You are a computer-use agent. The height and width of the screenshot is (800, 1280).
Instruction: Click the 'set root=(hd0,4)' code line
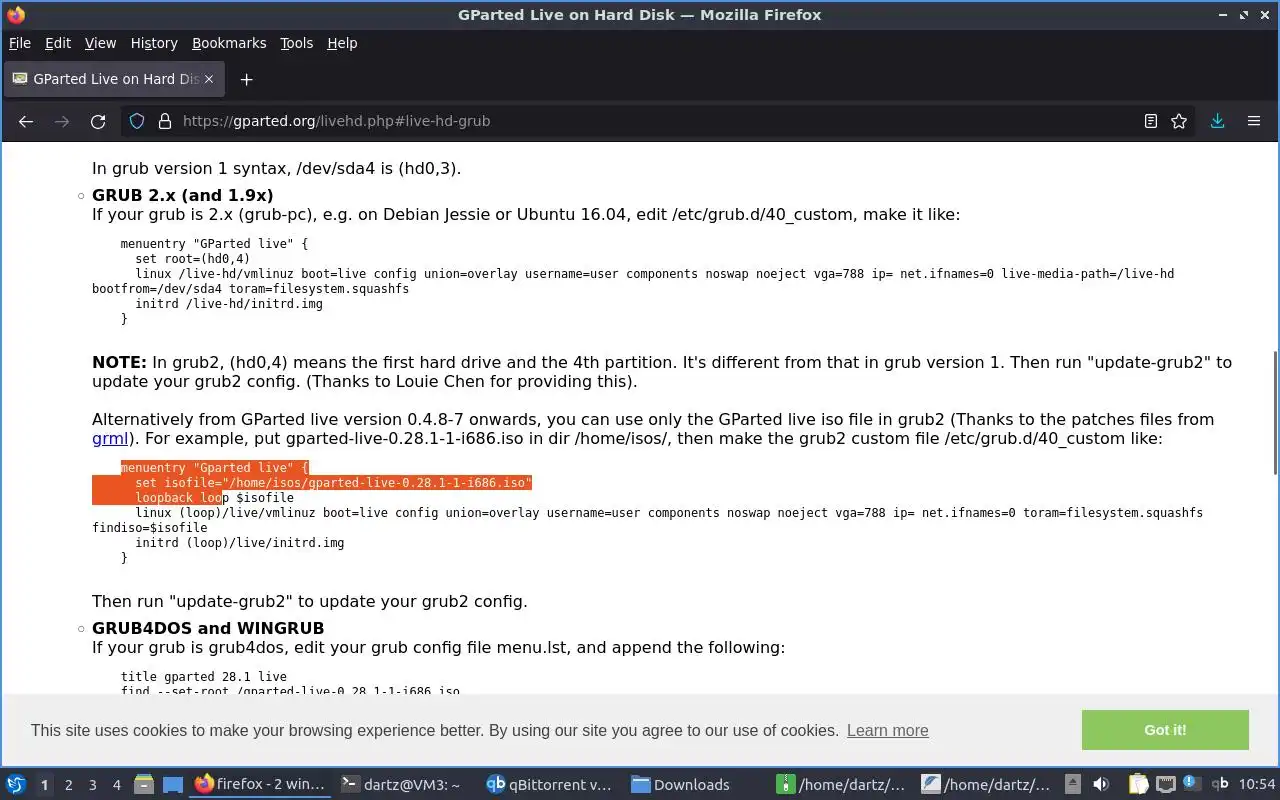193,259
